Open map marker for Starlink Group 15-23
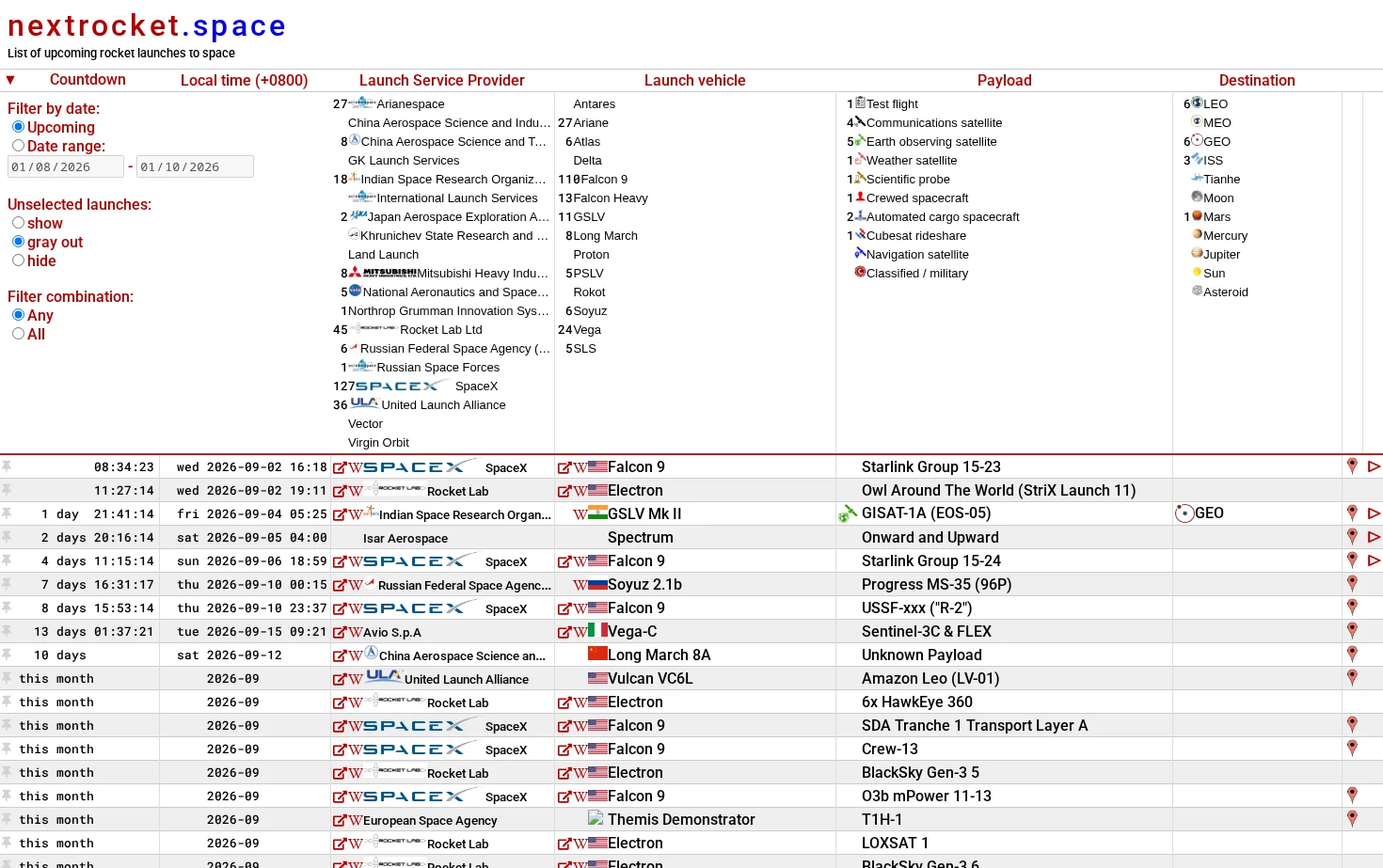Screen dimensions: 1383x868 (1352, 466)
